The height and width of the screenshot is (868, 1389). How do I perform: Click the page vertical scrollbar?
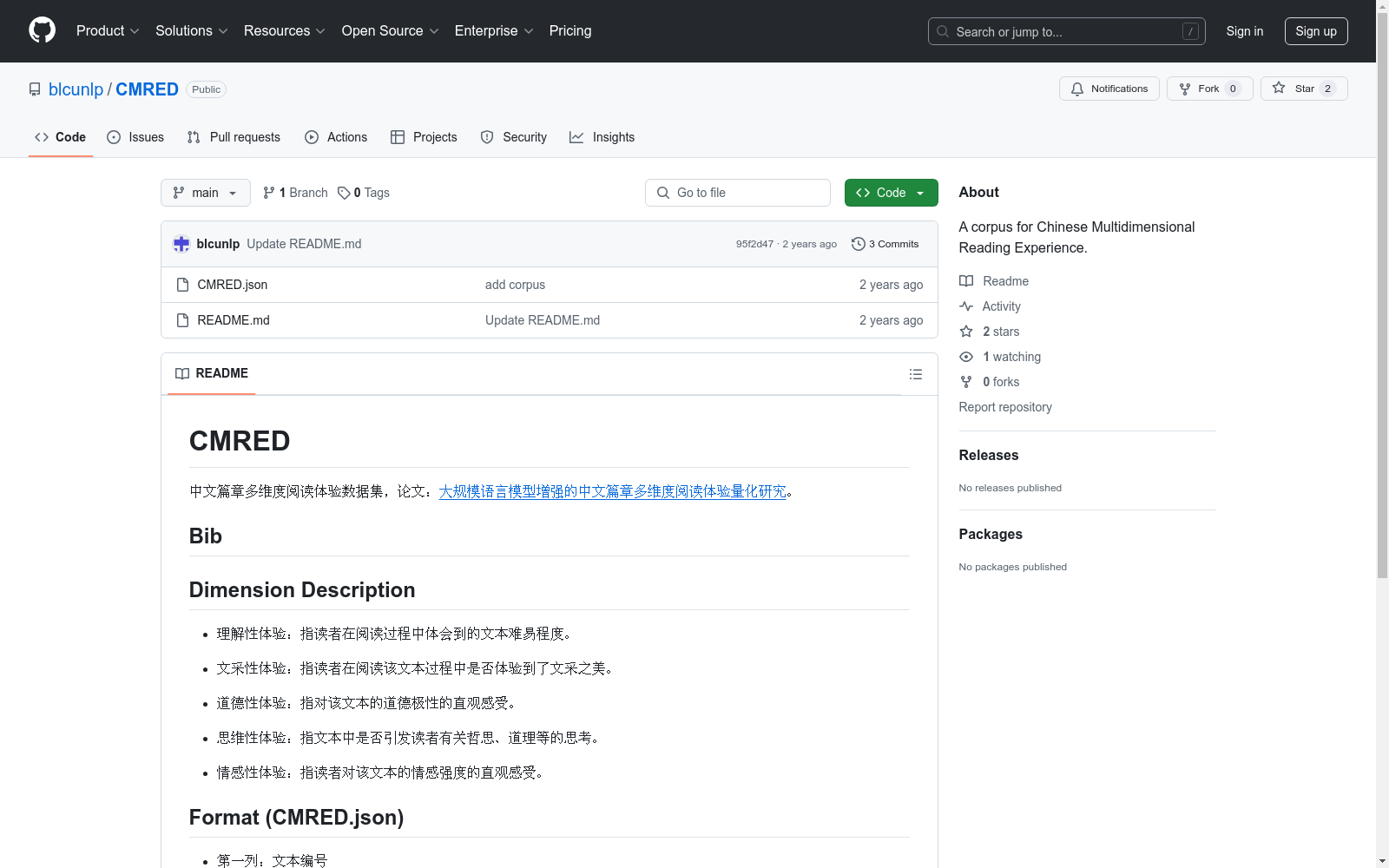point(1382,295)
